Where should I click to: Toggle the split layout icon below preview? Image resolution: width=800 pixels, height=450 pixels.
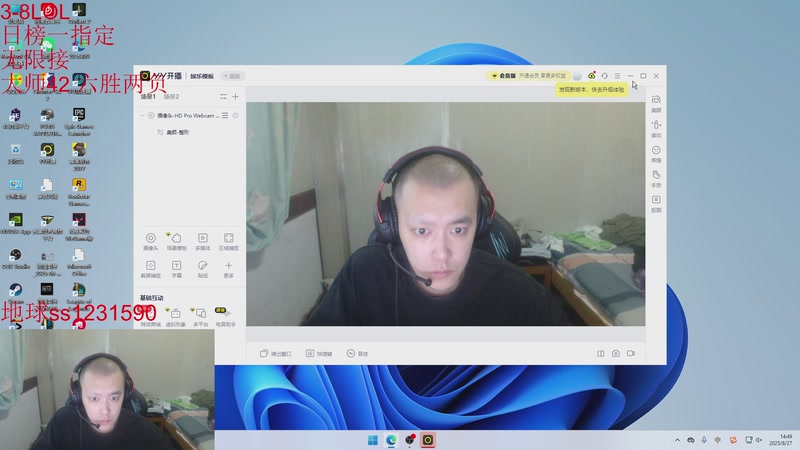click(601, 353)
